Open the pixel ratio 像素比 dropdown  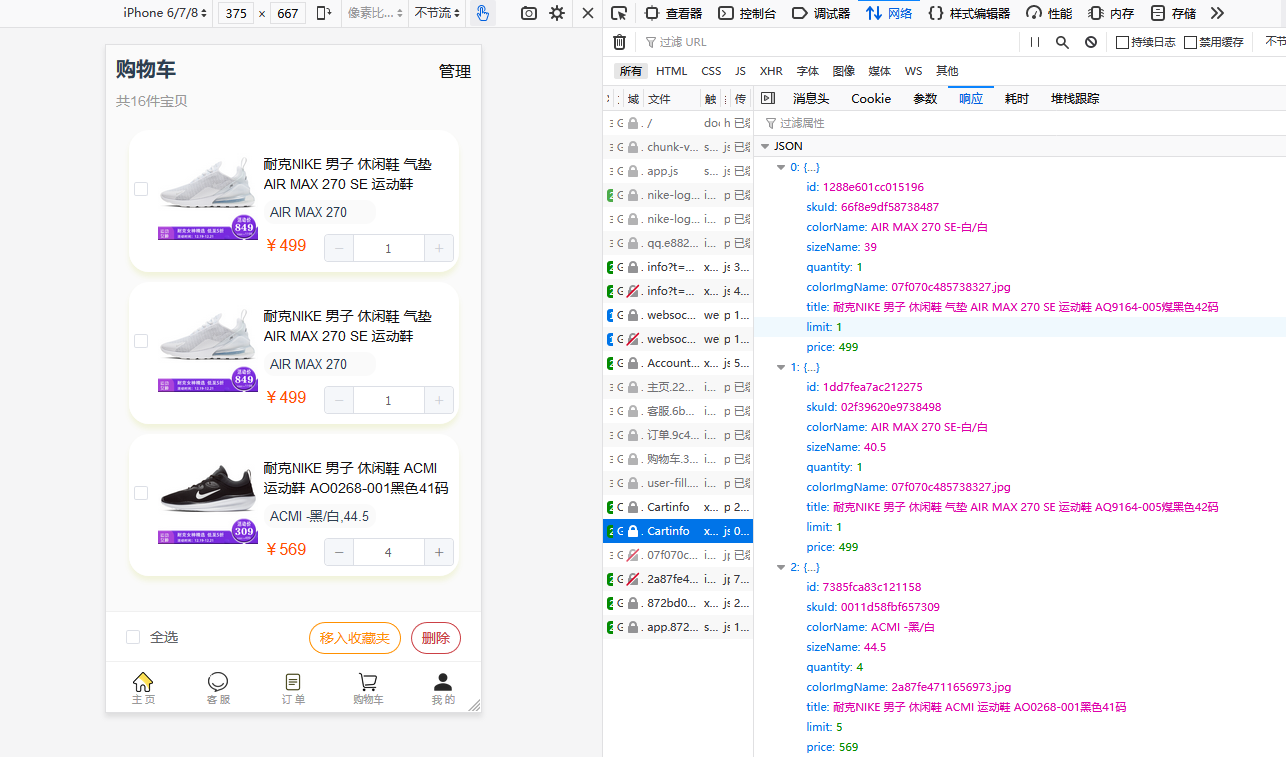click(x=375, y=13)
